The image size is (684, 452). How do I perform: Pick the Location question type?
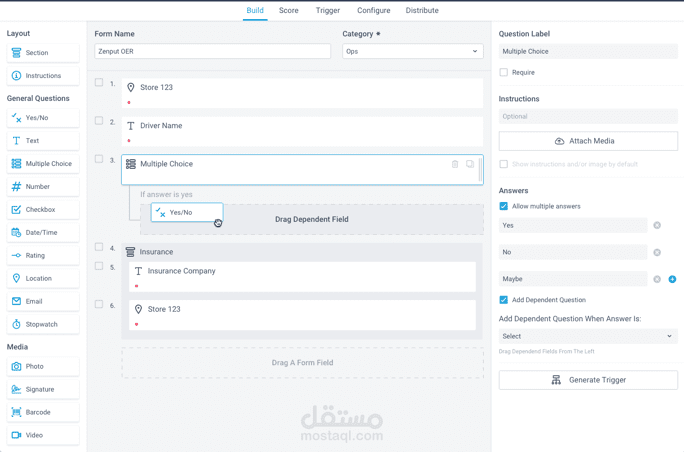point(43,278)
